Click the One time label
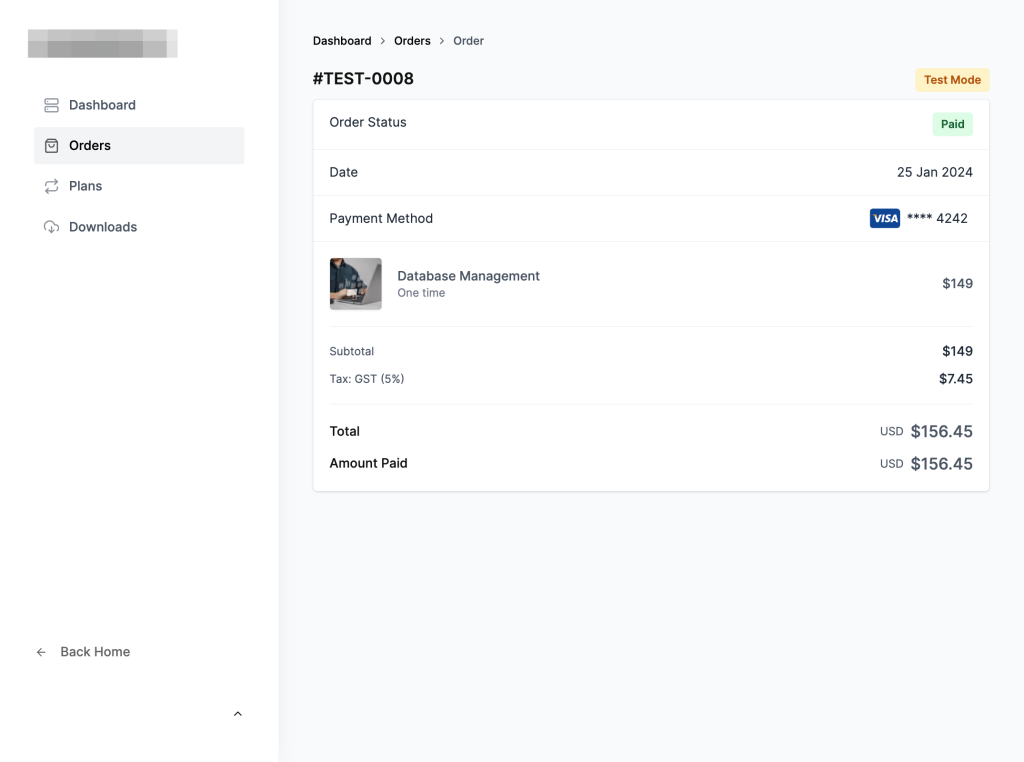This screenshot has width=1024, height=762. (x=421, y=293)
